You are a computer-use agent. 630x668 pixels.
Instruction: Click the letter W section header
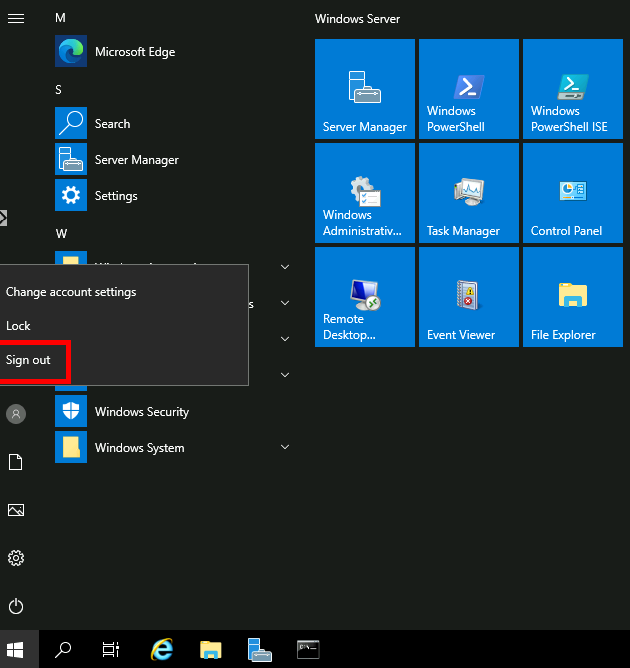click(x=61, y=233)
